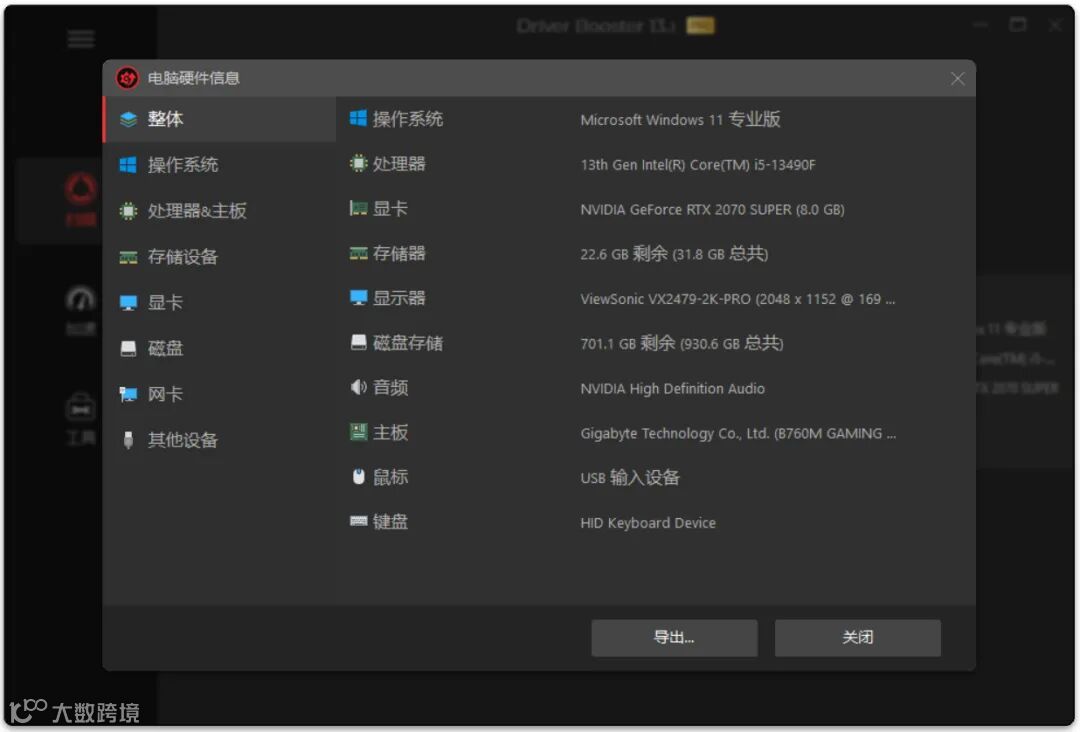
Task: Select the NVIDIA GeForce RTX 2070 SUPER value
Action: click(712, 209)
